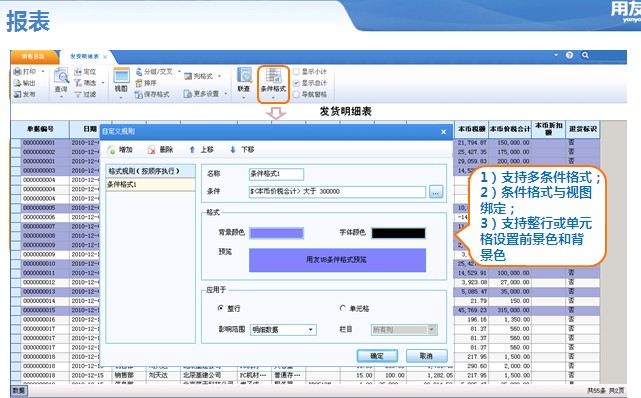Click the 本币价税合计 column header

coord(510,129)
